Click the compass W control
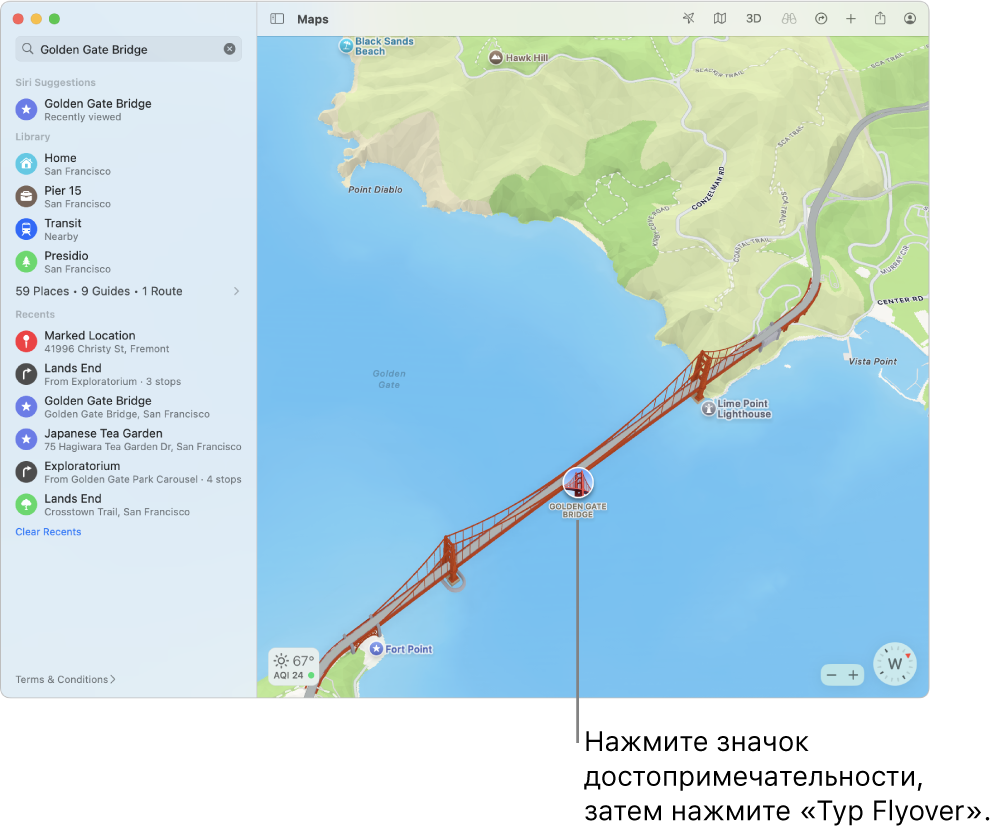This screenshot has width=1008, height=835. click(894, 664)
